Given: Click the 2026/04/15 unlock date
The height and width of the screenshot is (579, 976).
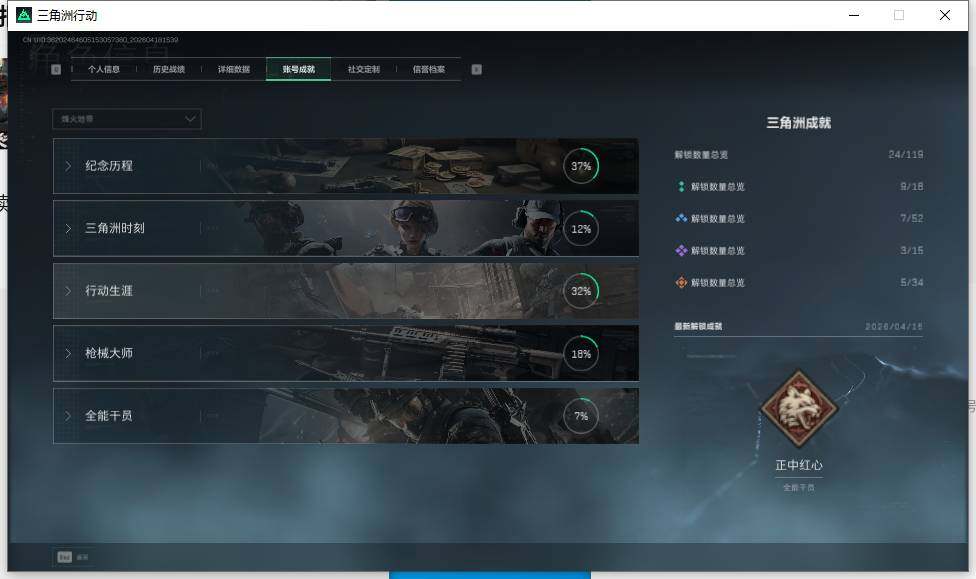Looking at the screenshot, I should pos(894,326).
